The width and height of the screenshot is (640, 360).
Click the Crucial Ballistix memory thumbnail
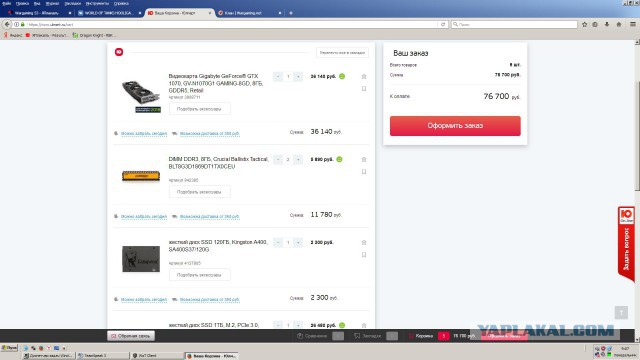tap(141, 176)
